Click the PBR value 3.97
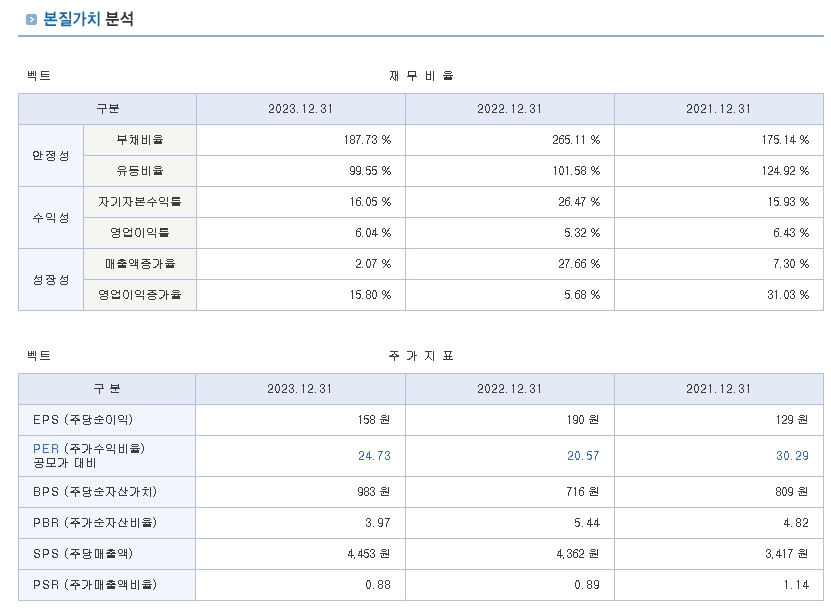831x613 pixels. (x=378, y=523)
